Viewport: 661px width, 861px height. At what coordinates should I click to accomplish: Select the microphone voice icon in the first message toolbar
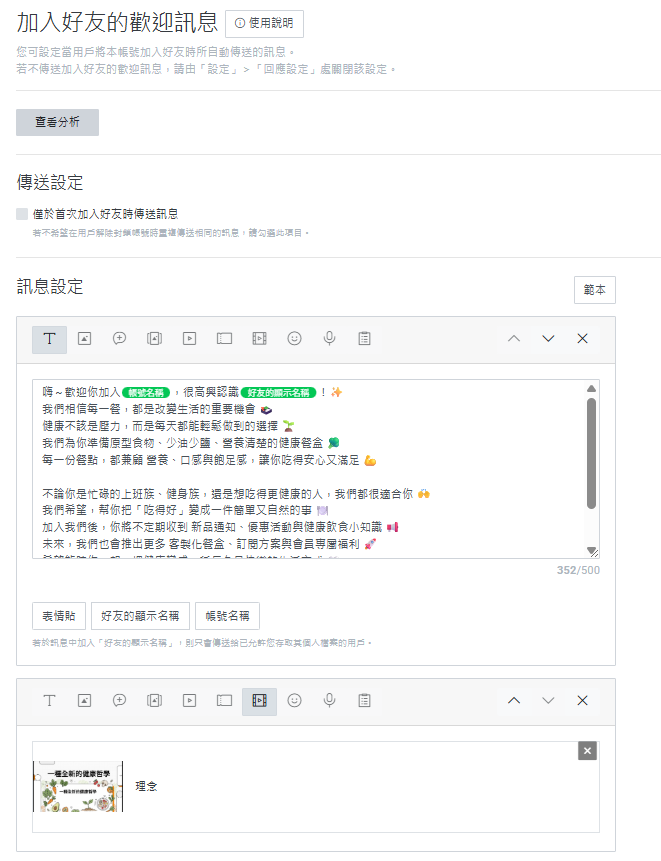[x=329, y=339]
